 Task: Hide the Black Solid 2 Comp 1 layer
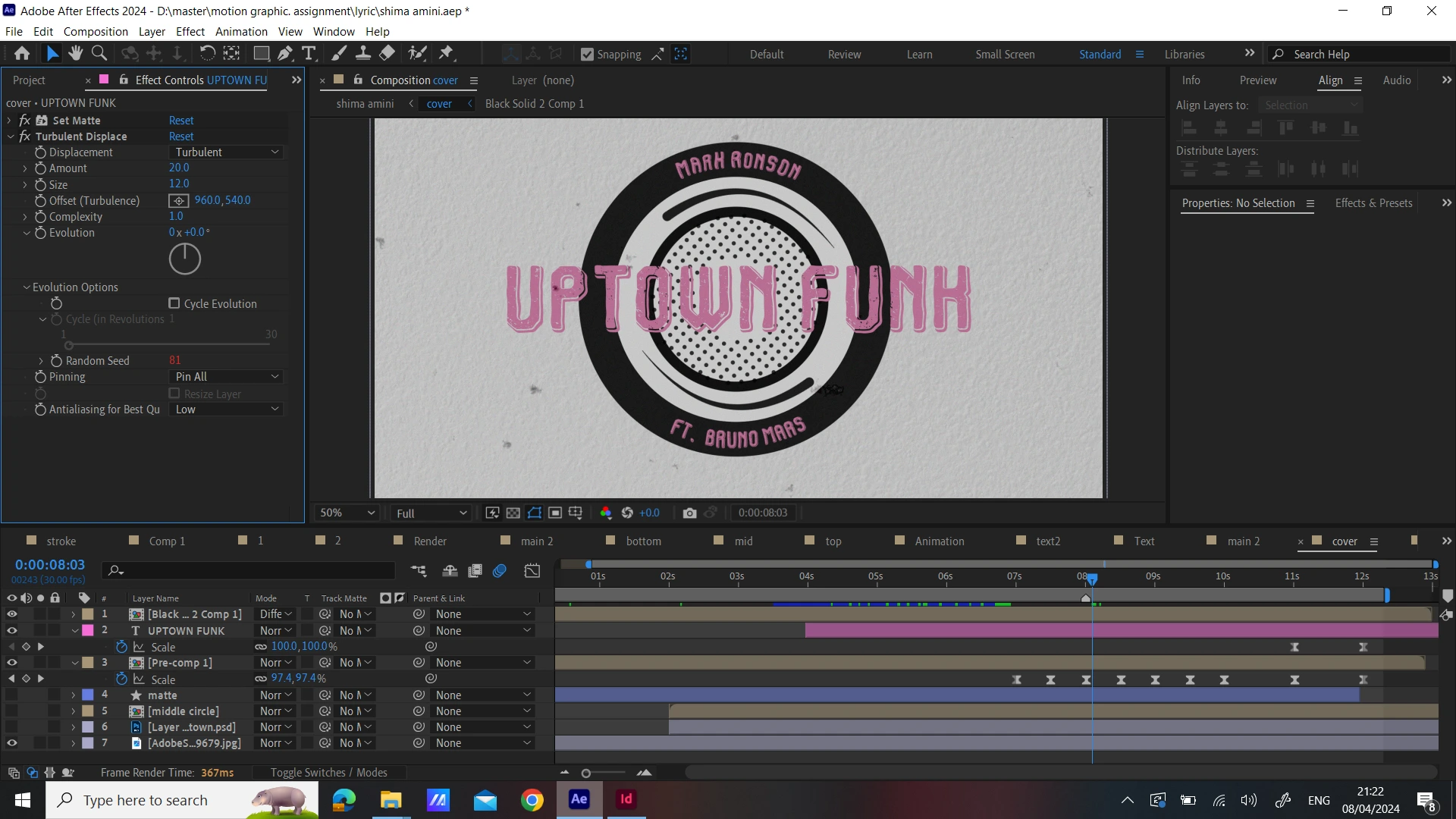click(x=12, y=614)
